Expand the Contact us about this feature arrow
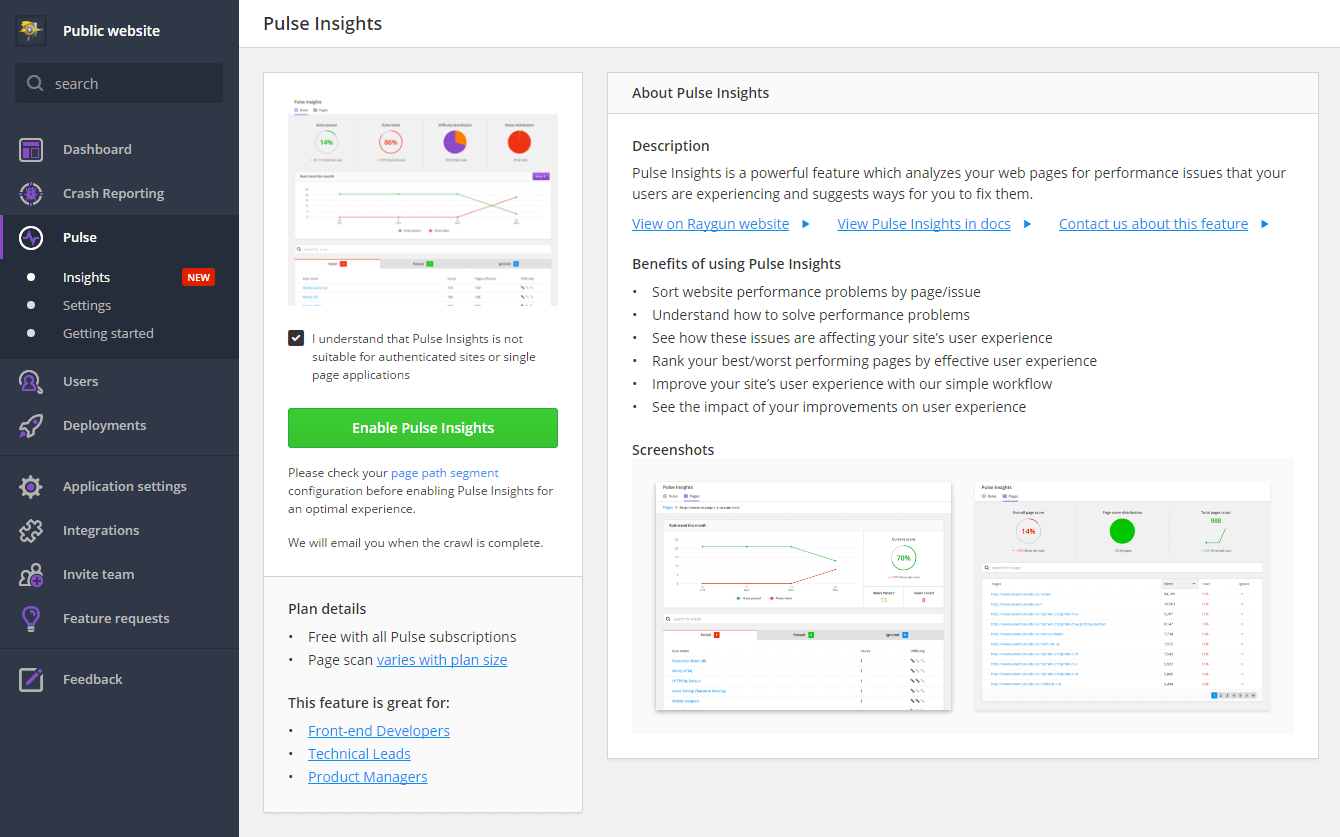This screenshot has height=837, width=1340. pos(1265,223)
